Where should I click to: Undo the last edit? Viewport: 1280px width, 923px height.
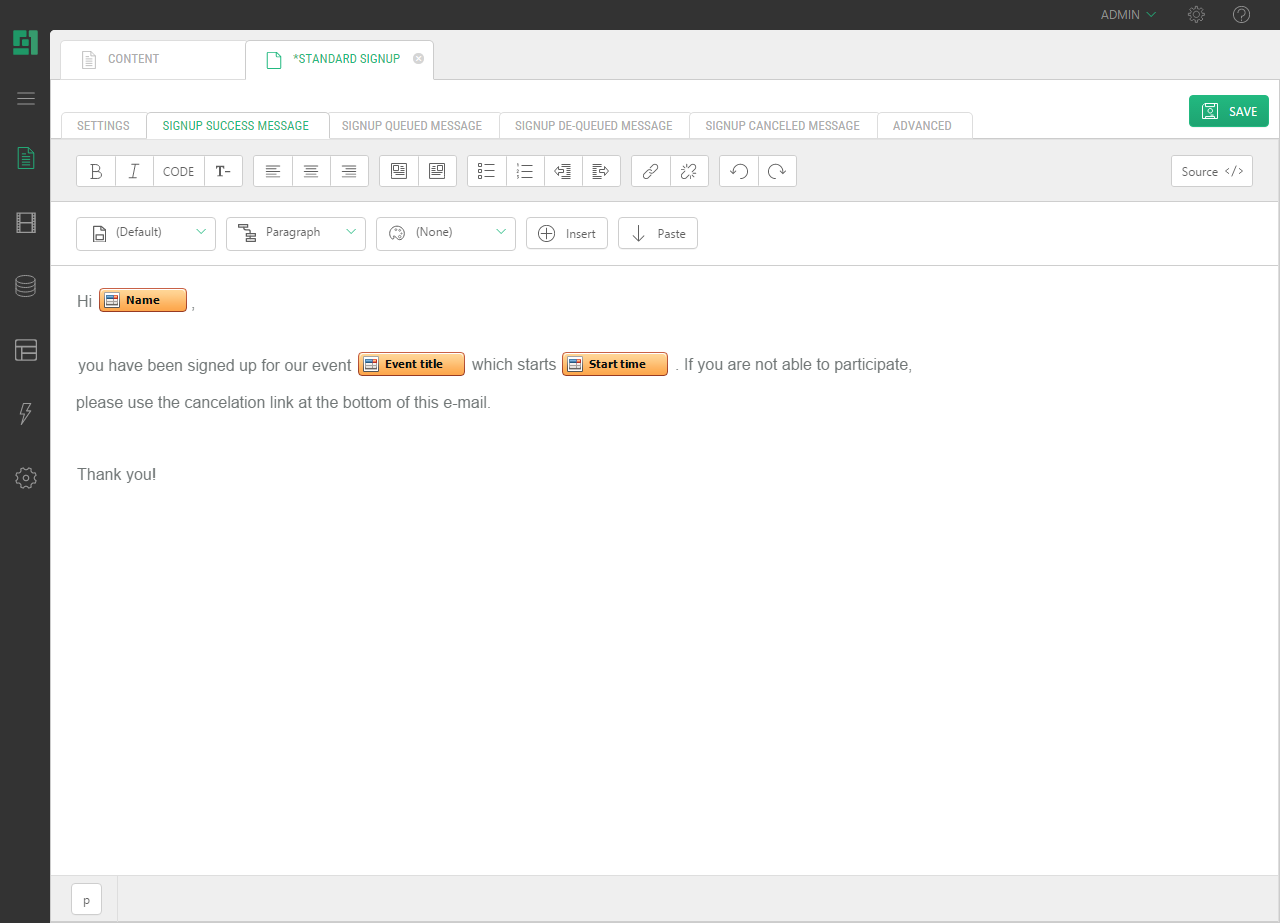pyautogui.click(x=739, y=171)
